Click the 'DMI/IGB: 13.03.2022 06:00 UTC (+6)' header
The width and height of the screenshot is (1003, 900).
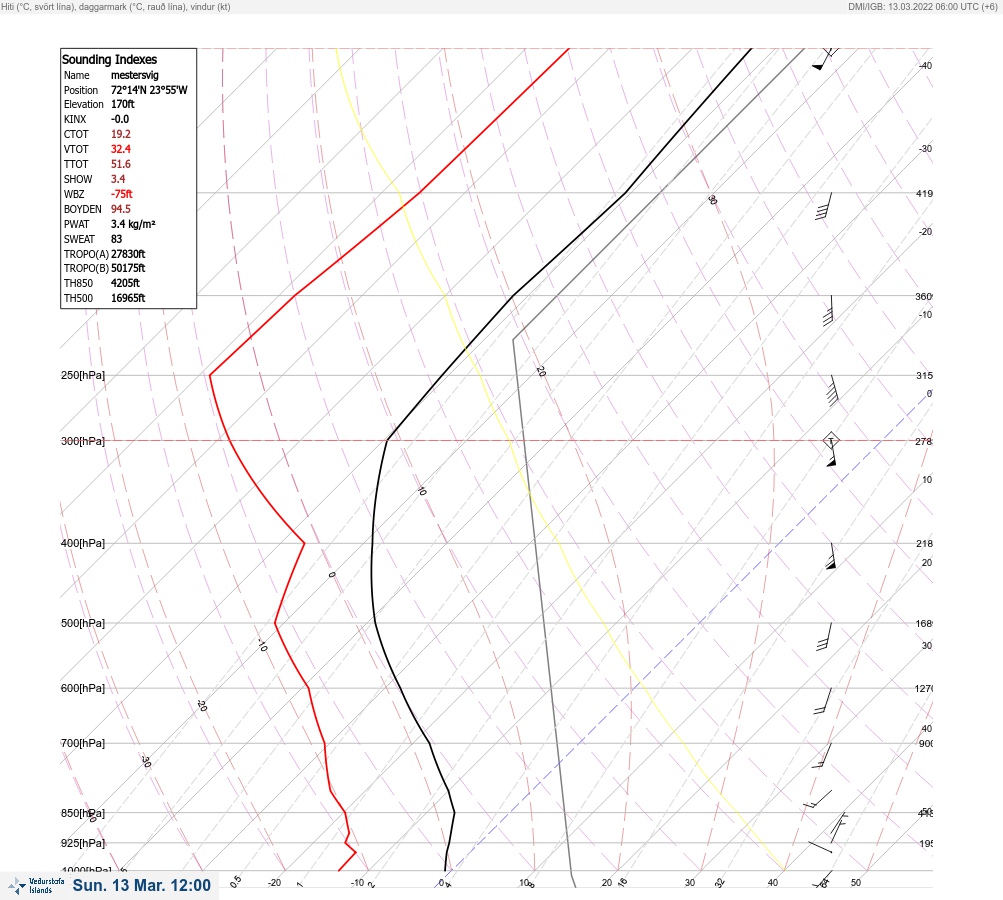tap(923, 6)
